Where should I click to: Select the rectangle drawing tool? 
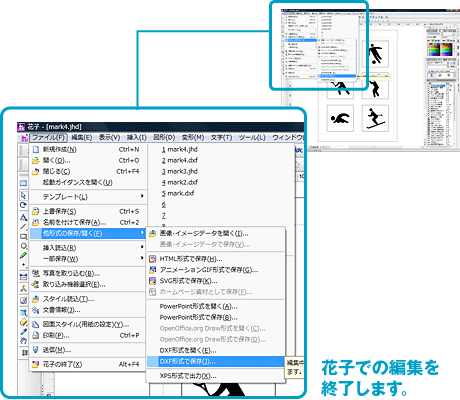point(23,237)
